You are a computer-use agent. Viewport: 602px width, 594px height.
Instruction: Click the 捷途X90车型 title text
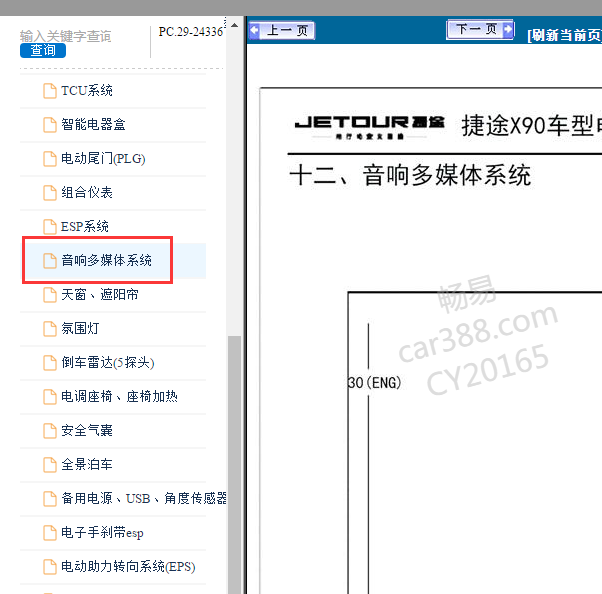pyautogui.click(x=532, y=125)
